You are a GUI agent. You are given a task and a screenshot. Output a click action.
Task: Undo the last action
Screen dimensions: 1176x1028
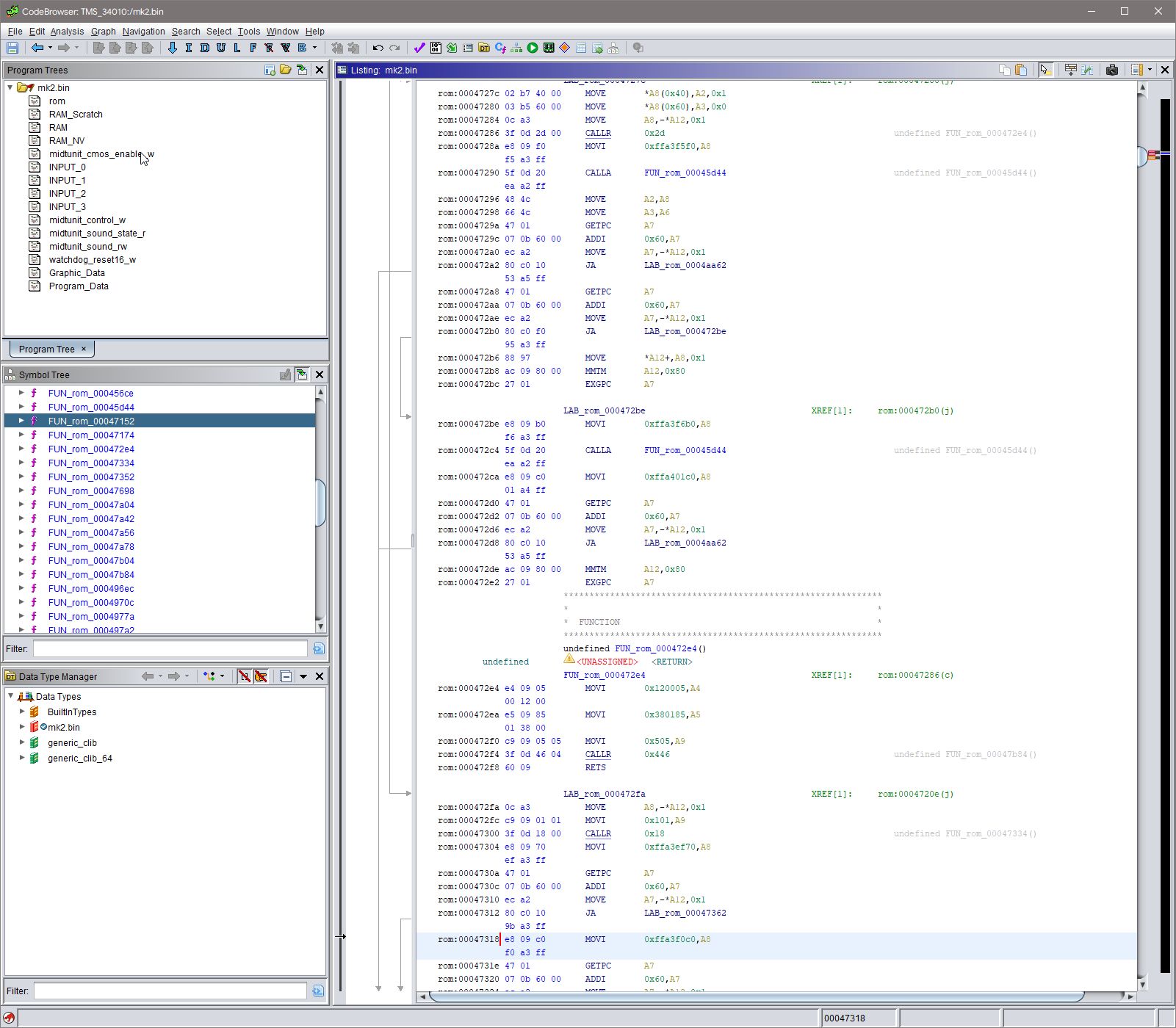pos(377,48)
